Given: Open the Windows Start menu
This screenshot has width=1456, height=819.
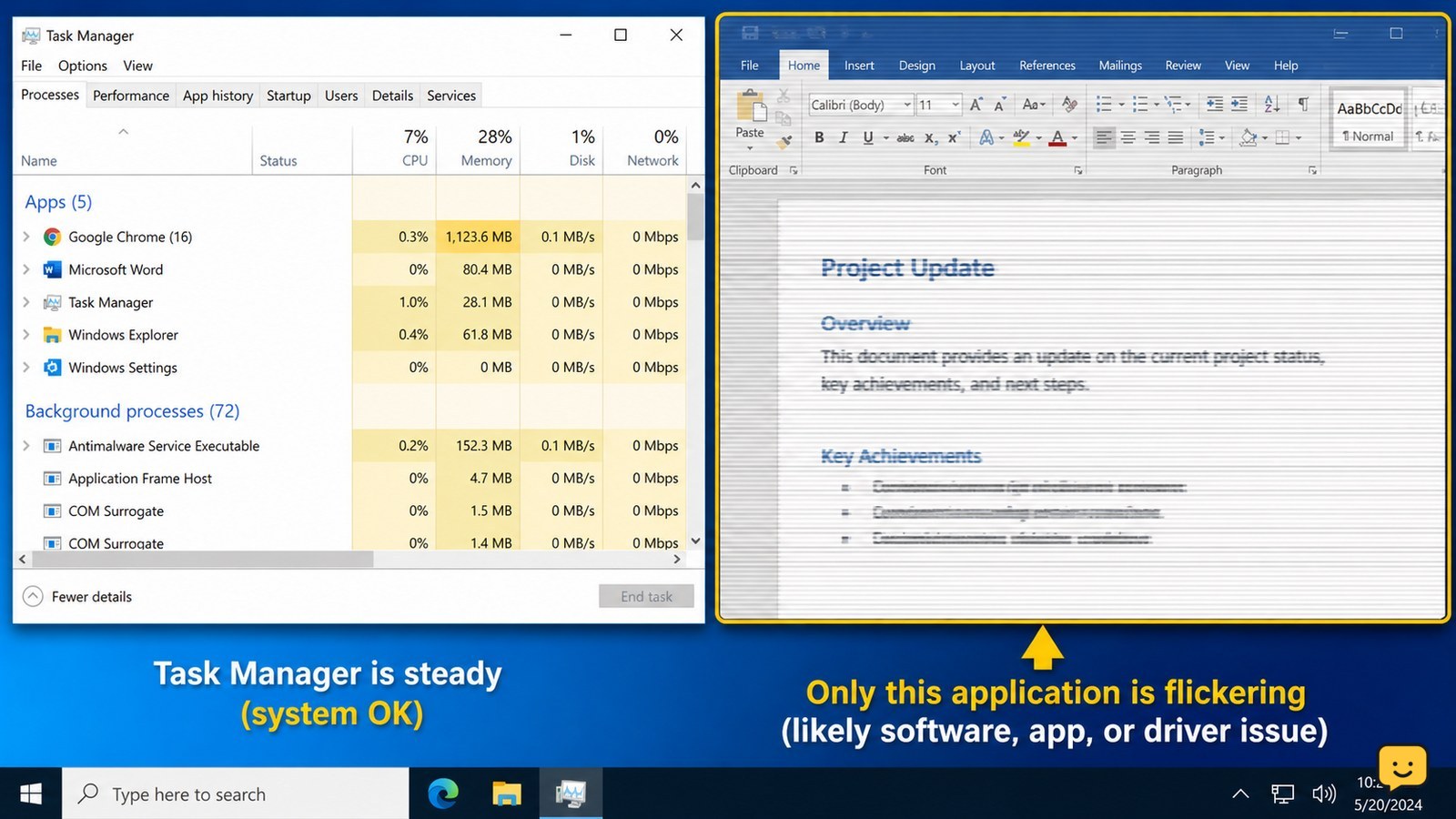Looking at the screenshot, I should click(31, 794).
